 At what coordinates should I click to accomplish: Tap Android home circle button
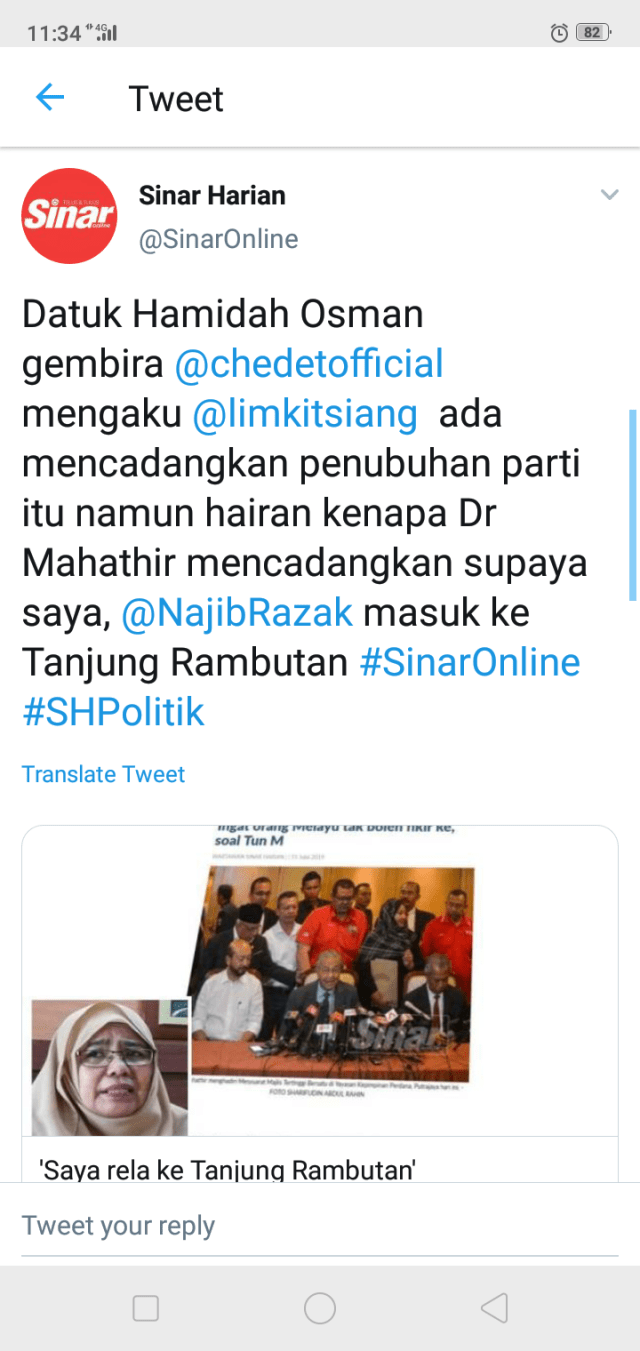(x=320, y=1308)
